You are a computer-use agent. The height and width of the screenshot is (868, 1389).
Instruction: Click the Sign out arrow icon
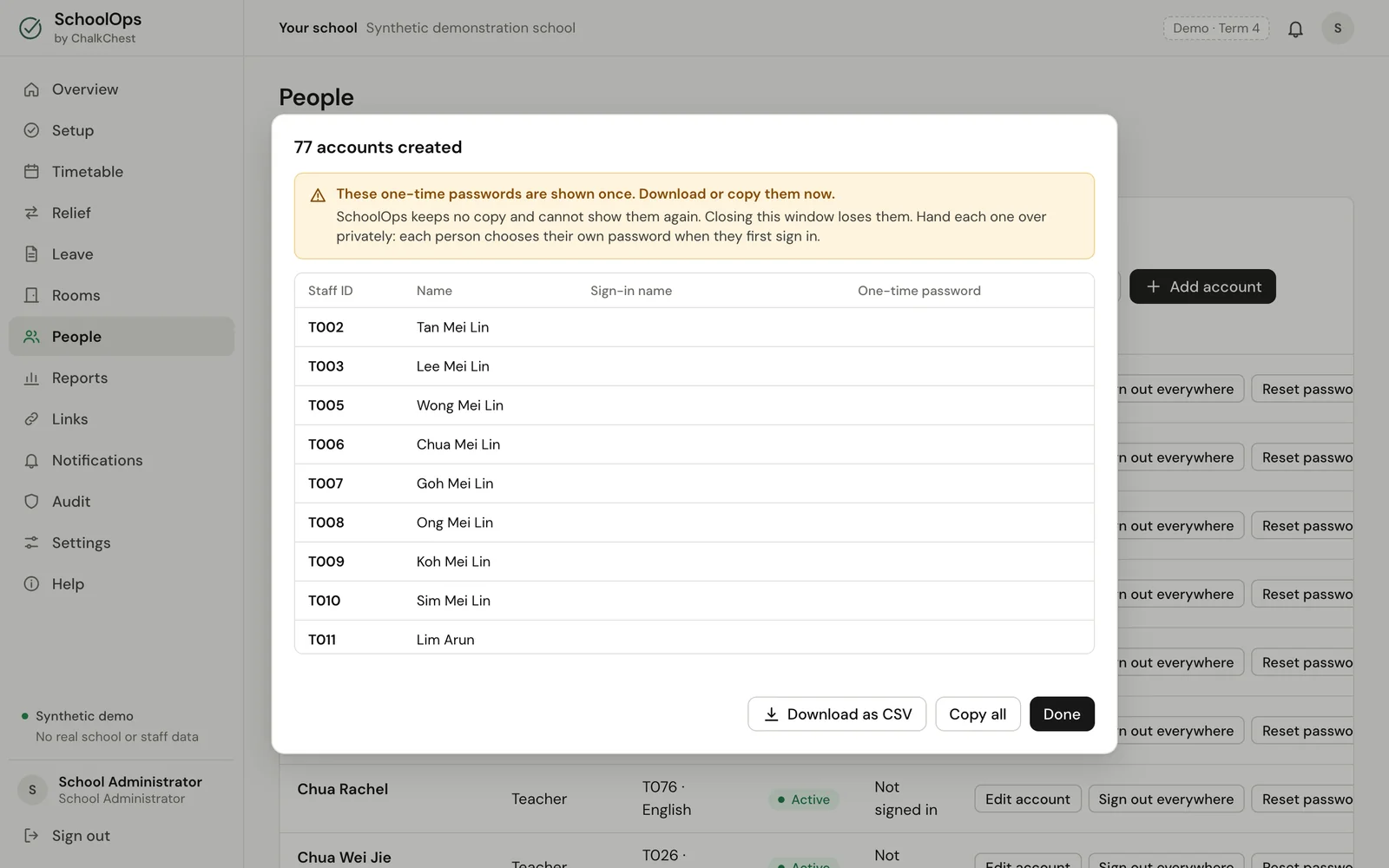(31, 836)
